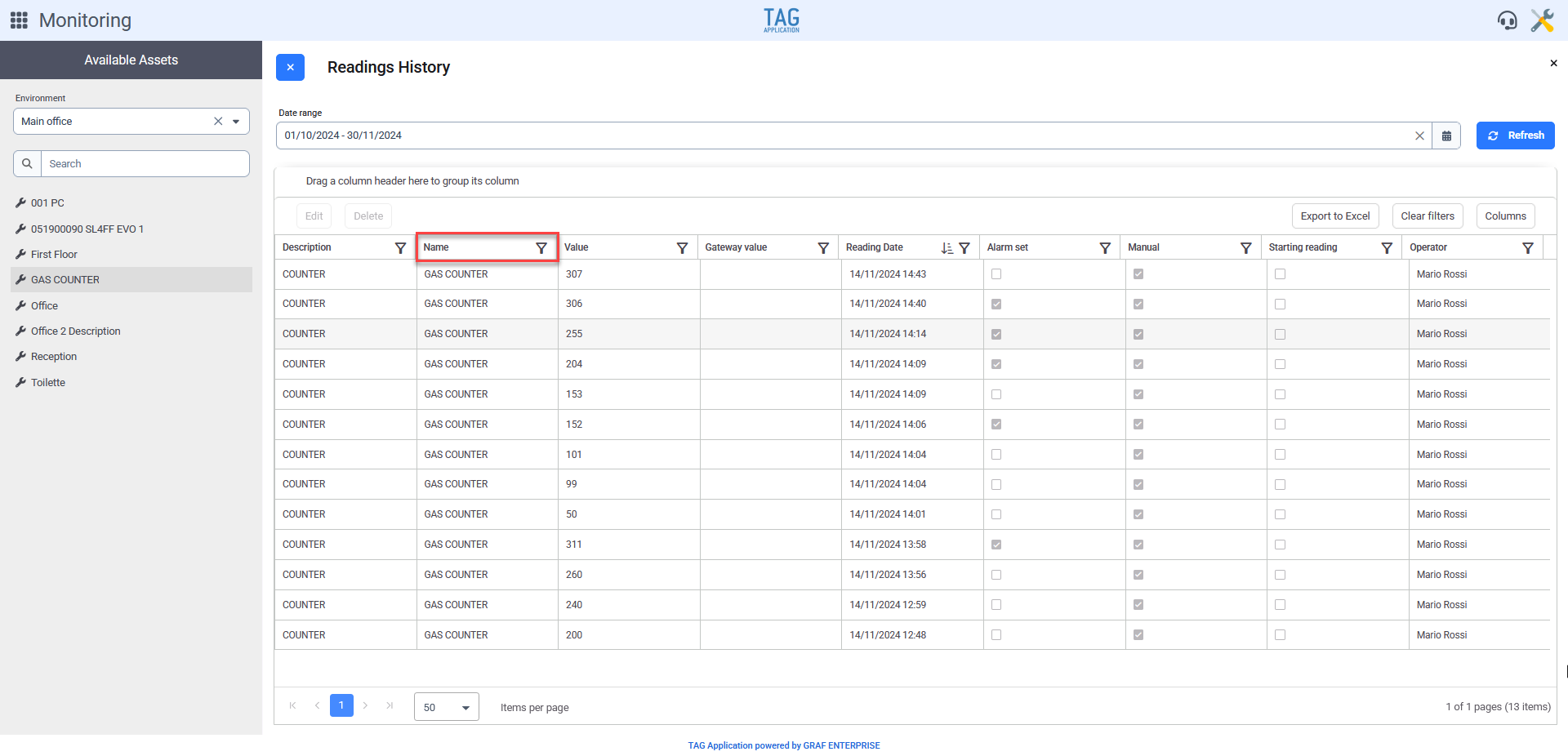Toggle Alarm set checkbox for value 152

996,425
